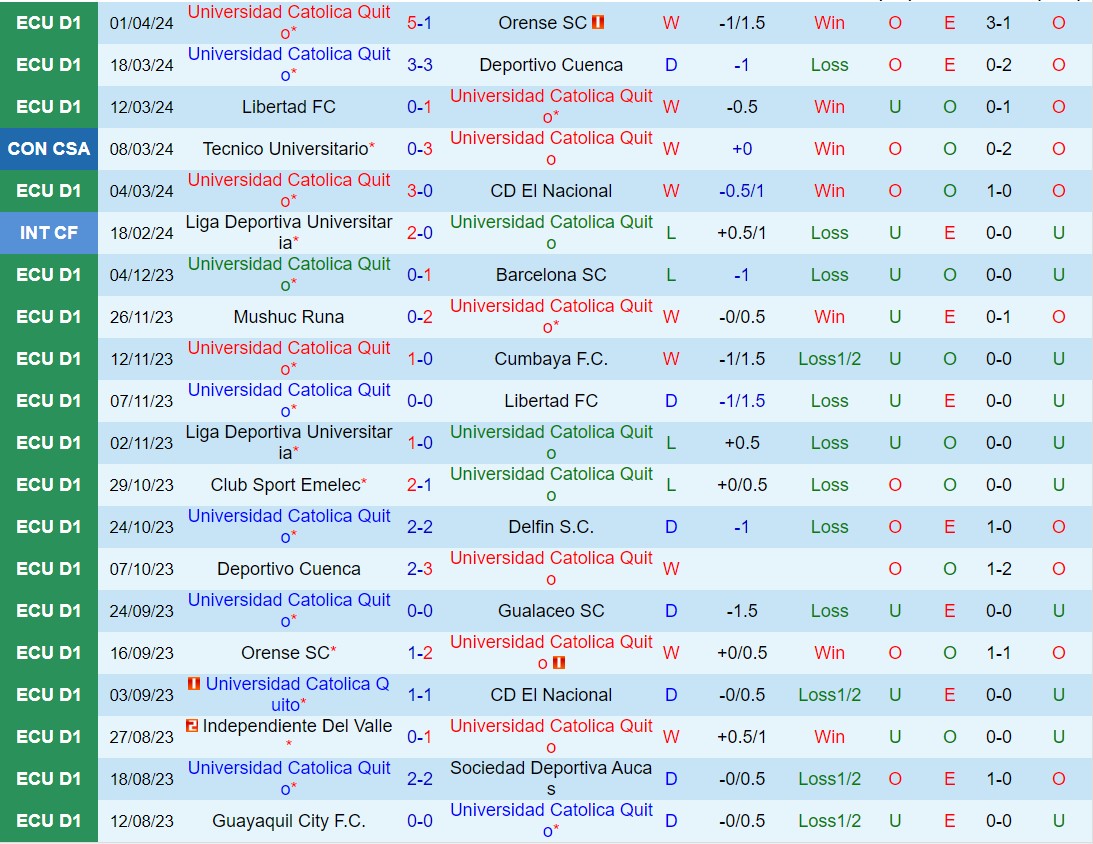Open Universidad Catolica Quito home on 01/04/24
1093x844 pixels.
tap(289, 22)
